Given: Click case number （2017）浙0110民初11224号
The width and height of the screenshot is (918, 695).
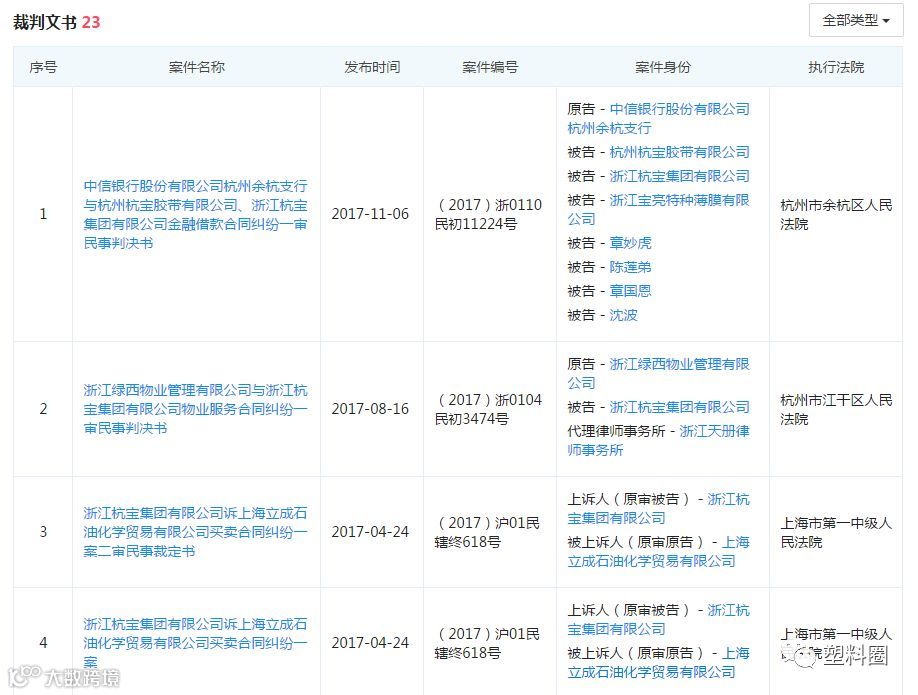Looking at the screenshot, I should coord(488,214).
